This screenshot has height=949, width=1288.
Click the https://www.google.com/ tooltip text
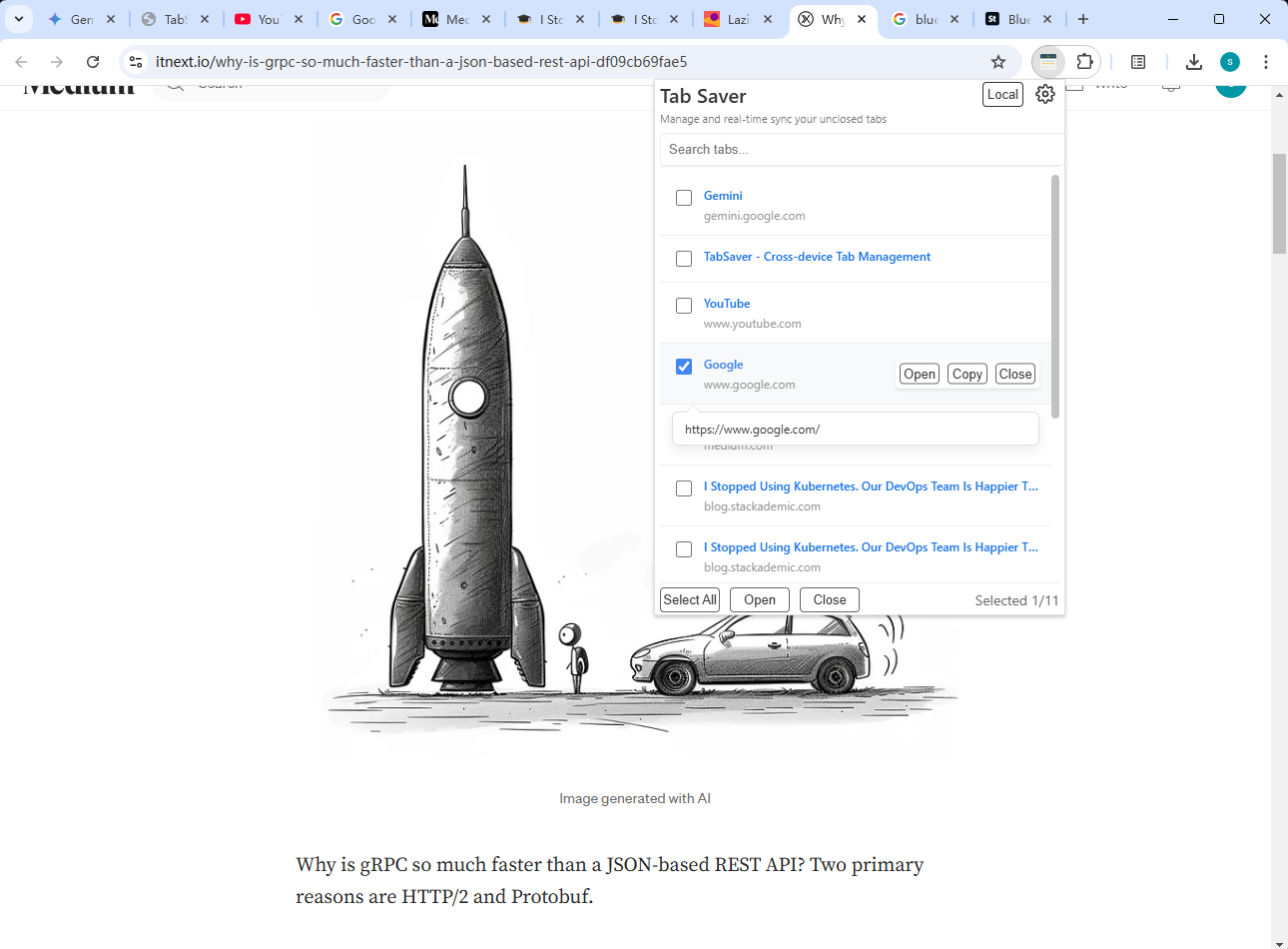click(x=753, y=430)
